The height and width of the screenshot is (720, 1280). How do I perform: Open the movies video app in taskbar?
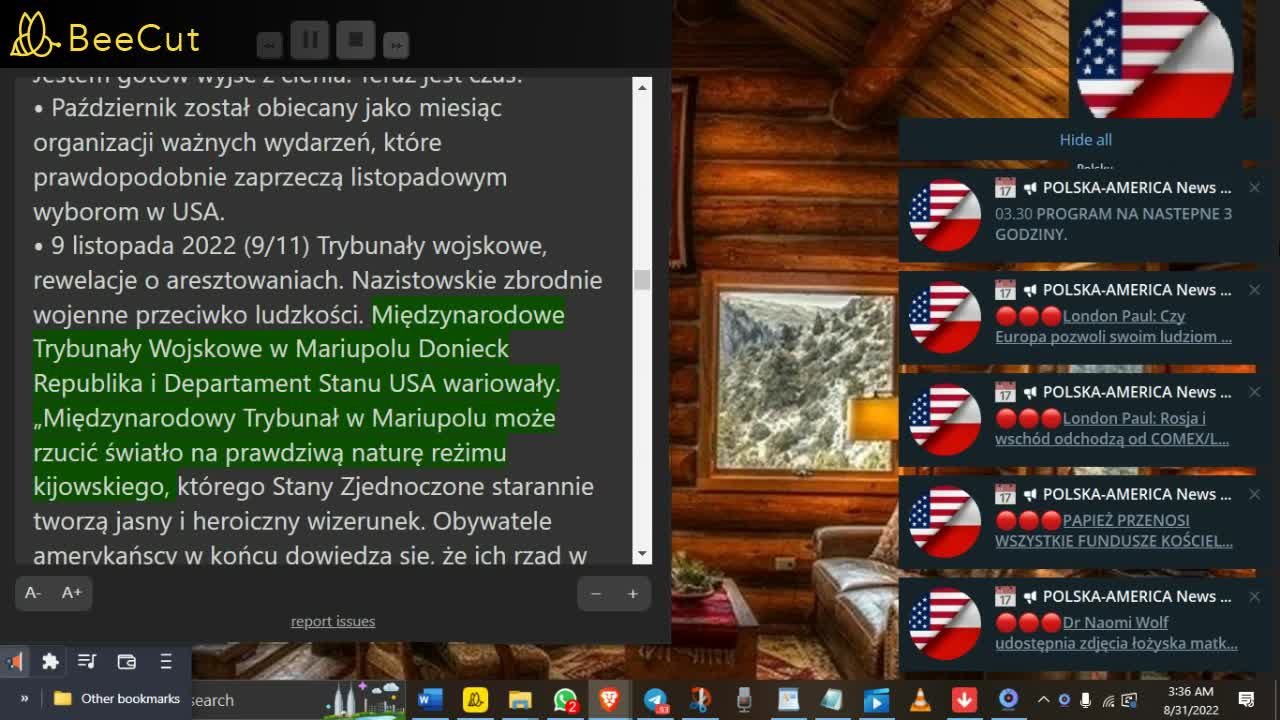point(876,700)
